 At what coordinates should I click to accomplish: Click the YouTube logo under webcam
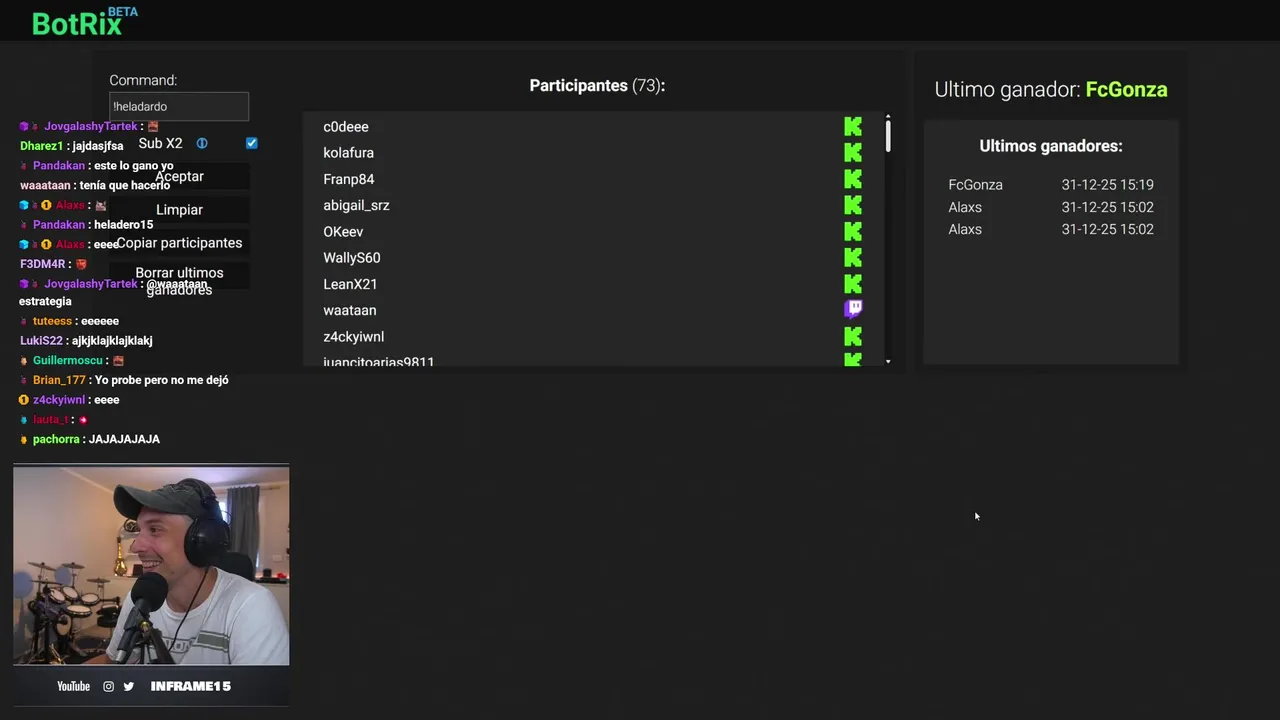(73, 686)
